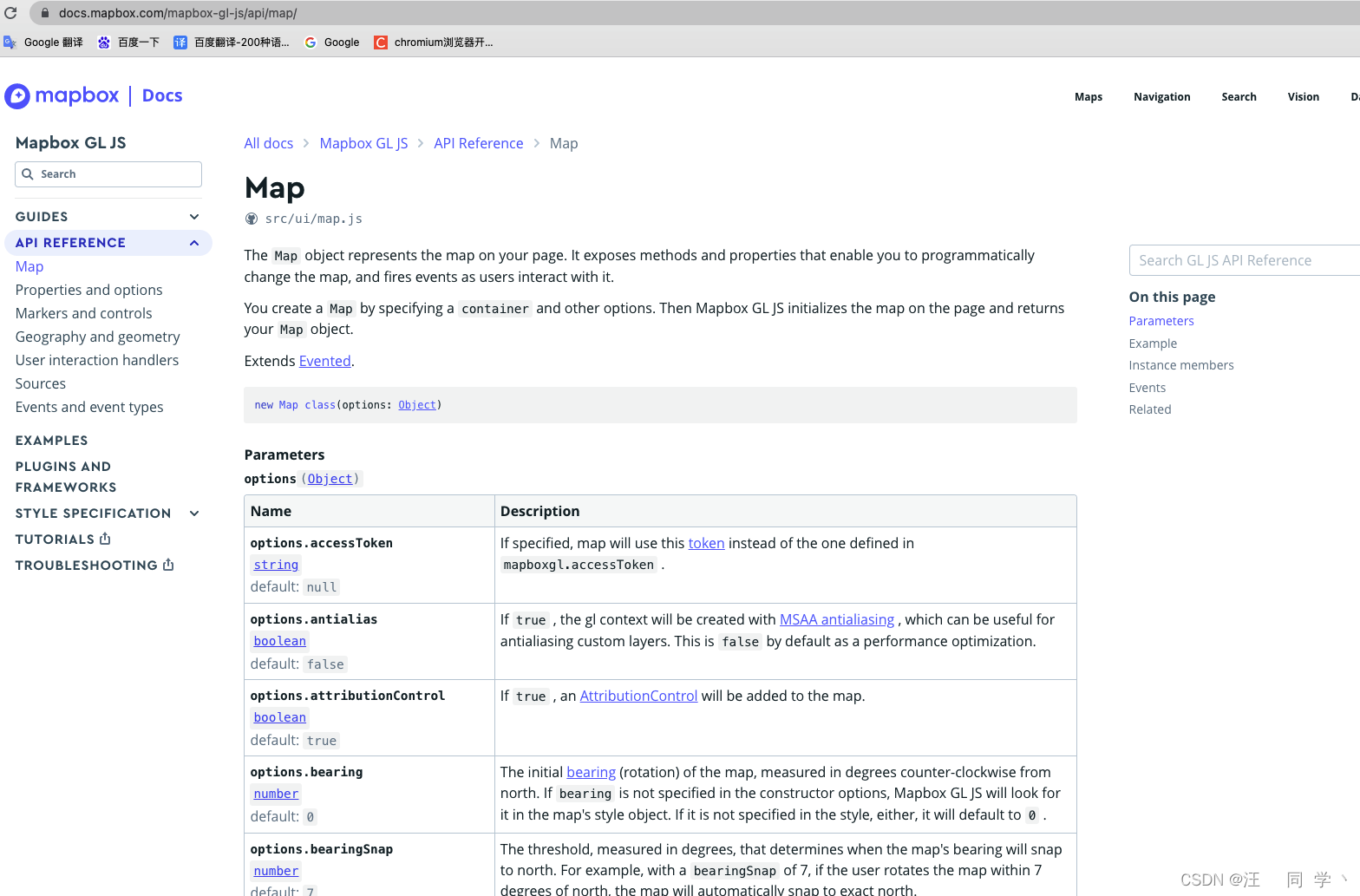Expand the Style Specification chevron
Viewport: 1360px width, 896px height.
point(194,513)
